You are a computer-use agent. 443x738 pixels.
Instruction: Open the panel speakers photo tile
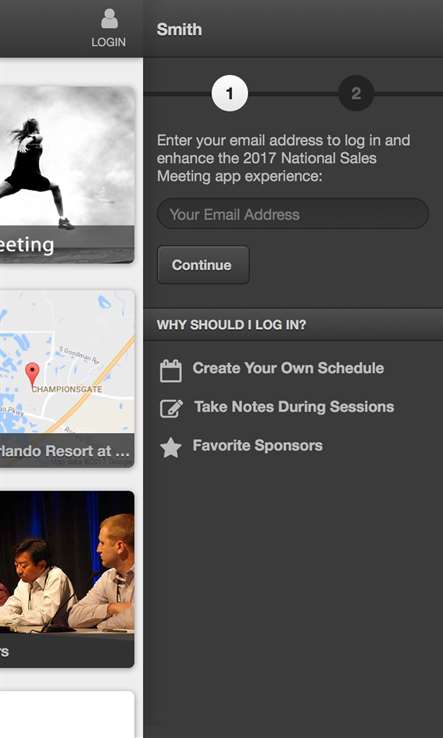(x=67, y=579)
